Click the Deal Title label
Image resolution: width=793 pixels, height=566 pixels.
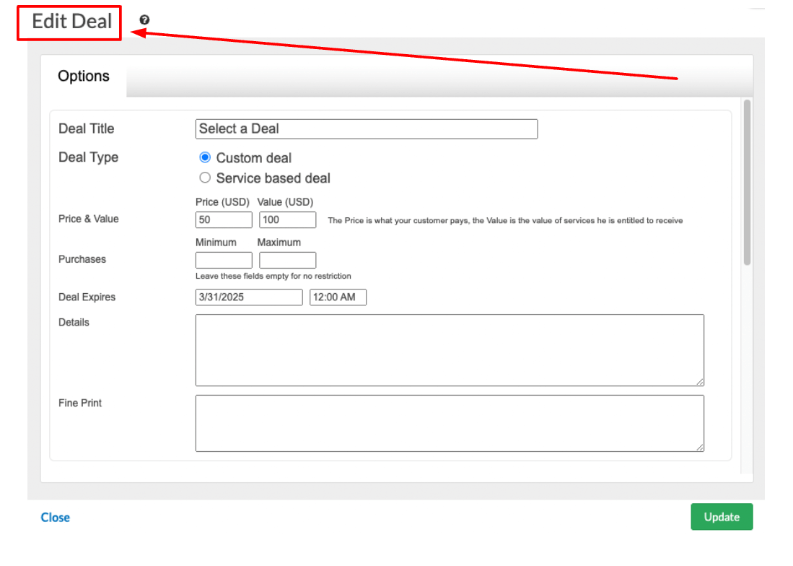pos(86,128)
